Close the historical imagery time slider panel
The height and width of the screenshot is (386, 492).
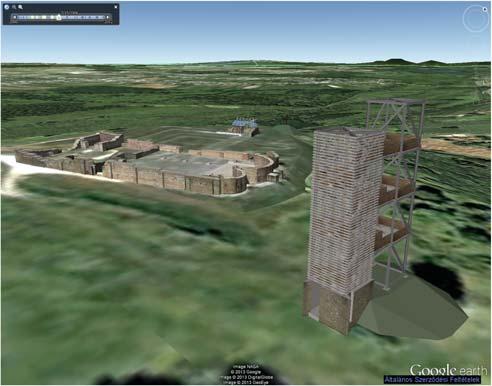point(116,7)
